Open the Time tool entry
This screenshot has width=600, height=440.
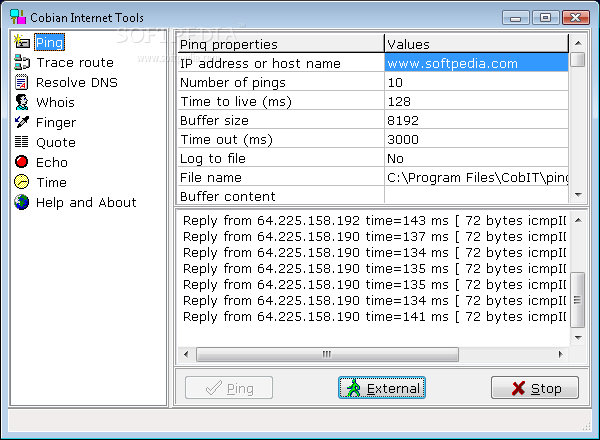(51, 182)
